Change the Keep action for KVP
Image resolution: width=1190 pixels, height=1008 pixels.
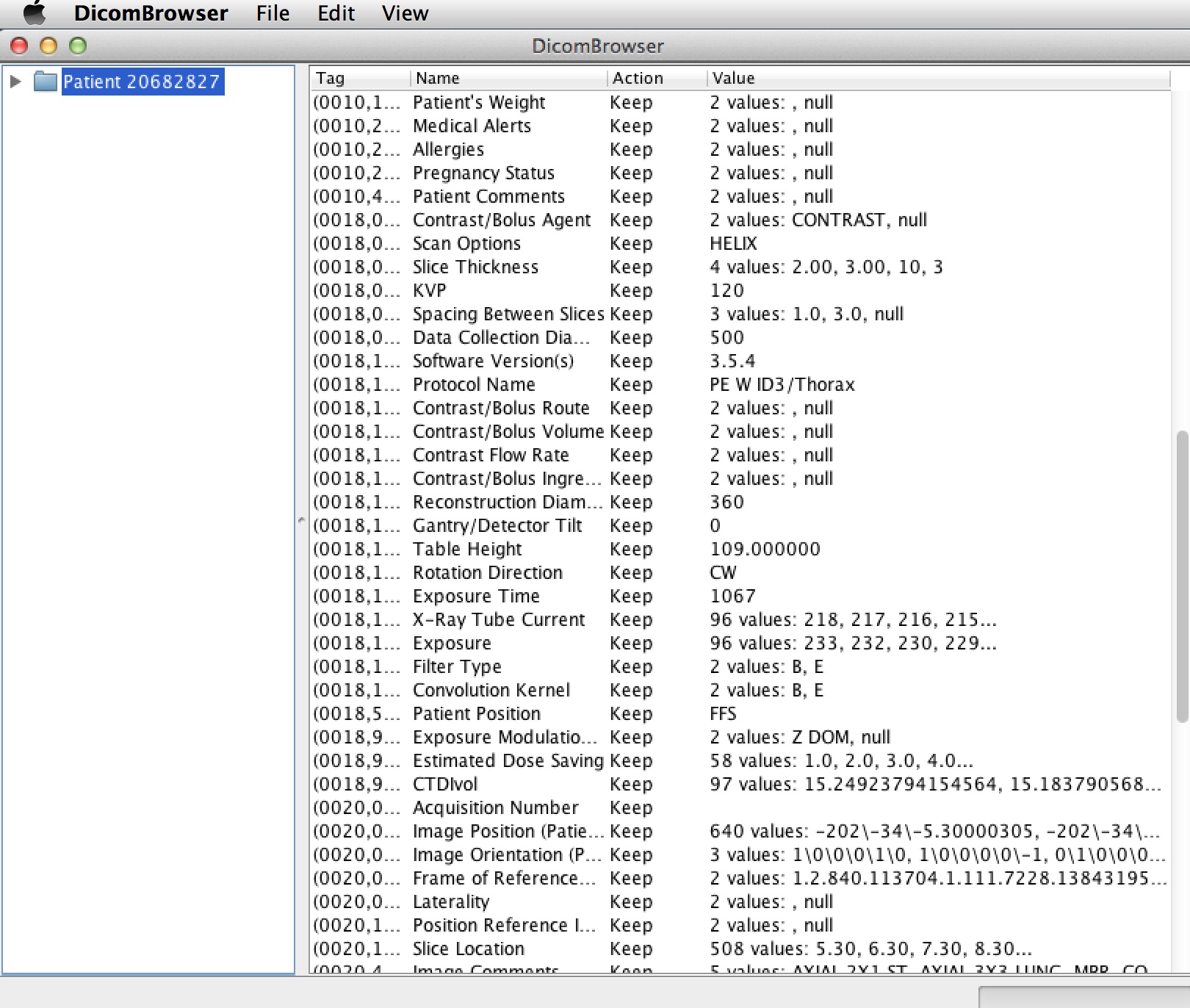click(x=631, y=290)
